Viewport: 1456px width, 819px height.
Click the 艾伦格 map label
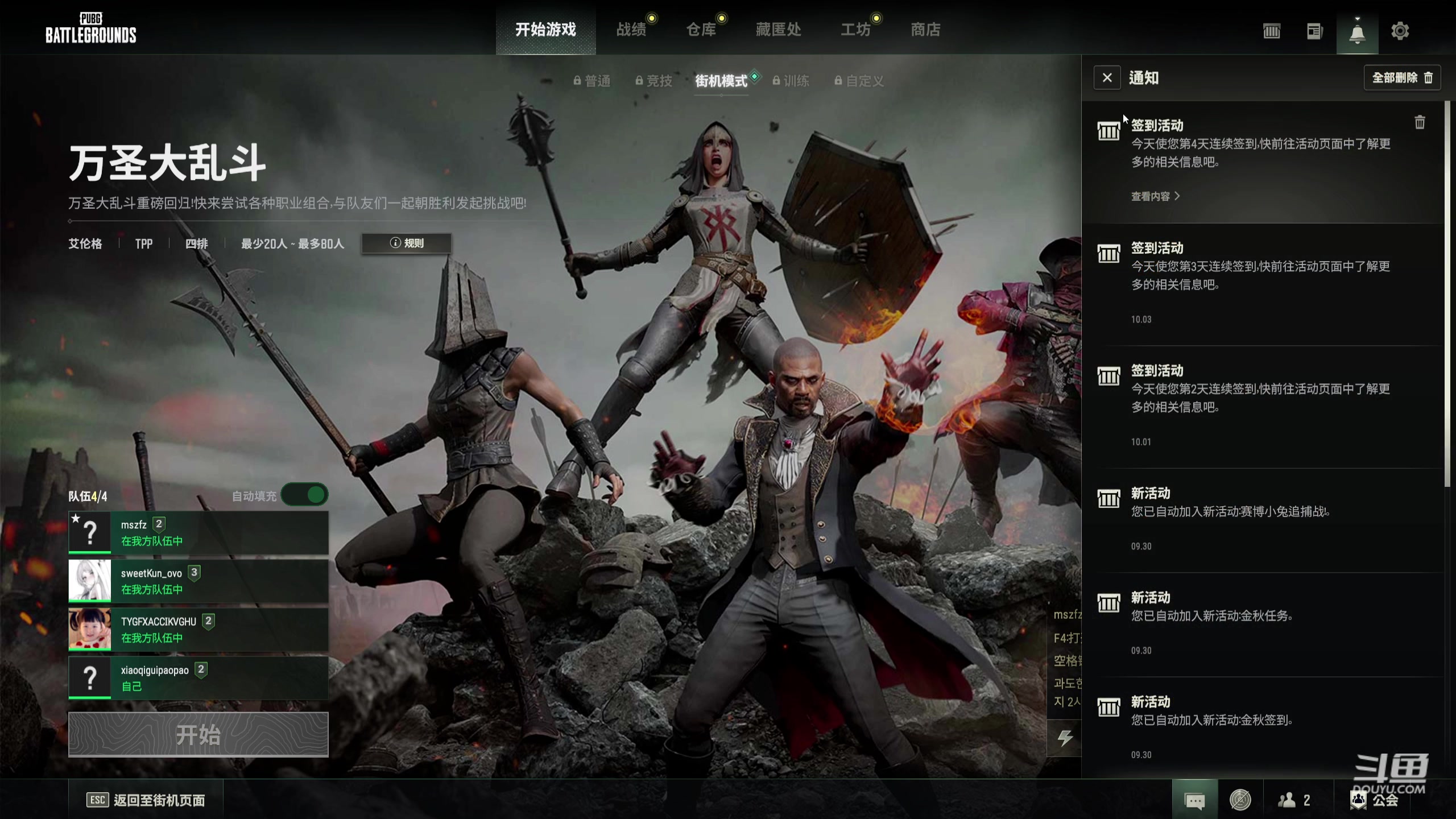coord(85,244)
